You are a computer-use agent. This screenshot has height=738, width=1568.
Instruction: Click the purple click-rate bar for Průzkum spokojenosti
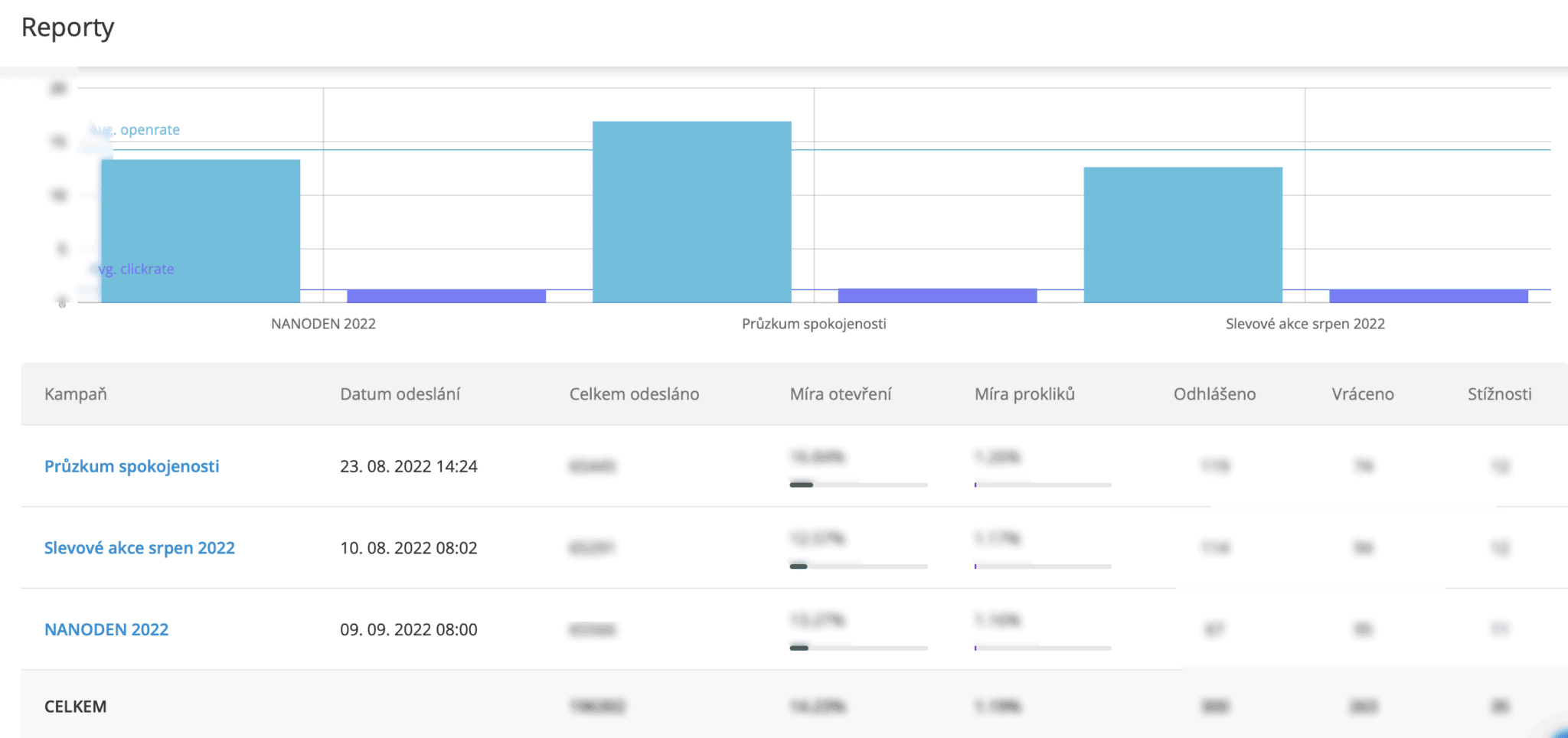click(937, 296)
